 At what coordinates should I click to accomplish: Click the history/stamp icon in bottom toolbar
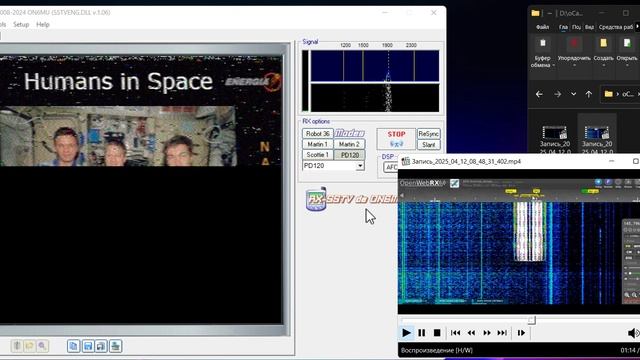click(116, 346)
